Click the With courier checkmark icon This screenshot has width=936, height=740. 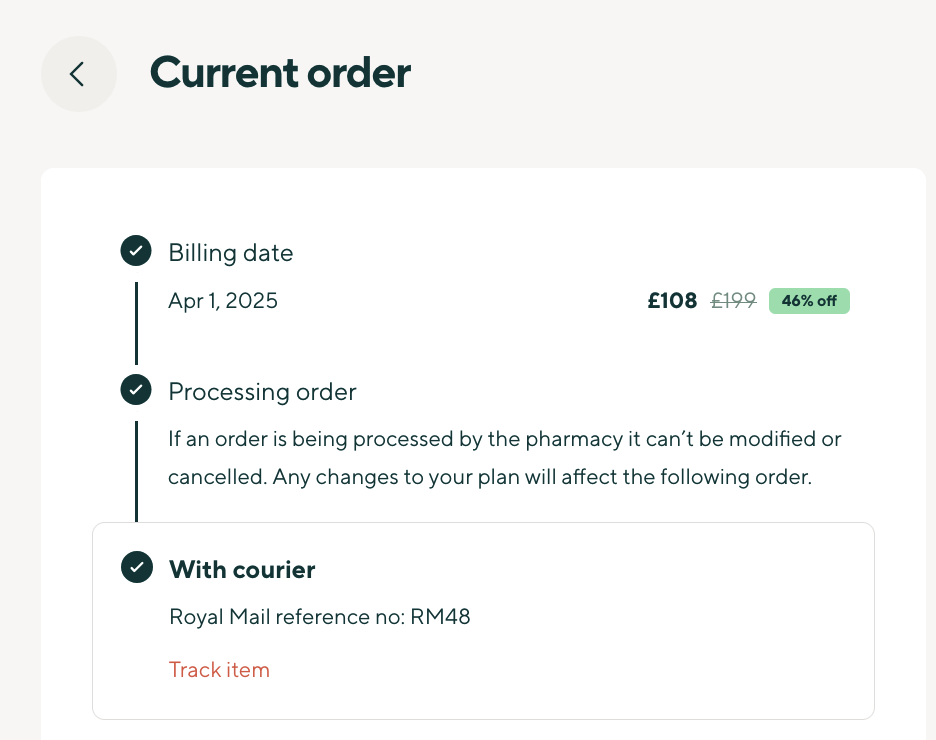pos(136,568)
